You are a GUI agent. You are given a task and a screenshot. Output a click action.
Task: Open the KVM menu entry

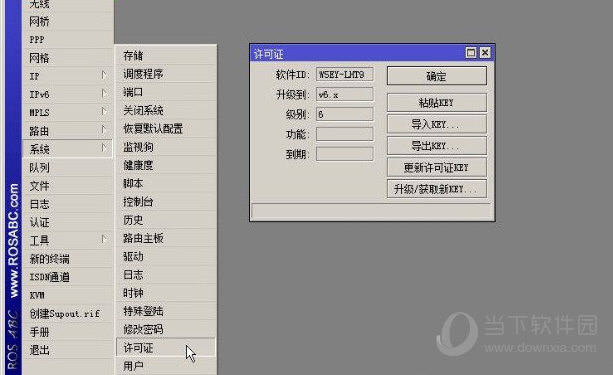pos(67,295)
